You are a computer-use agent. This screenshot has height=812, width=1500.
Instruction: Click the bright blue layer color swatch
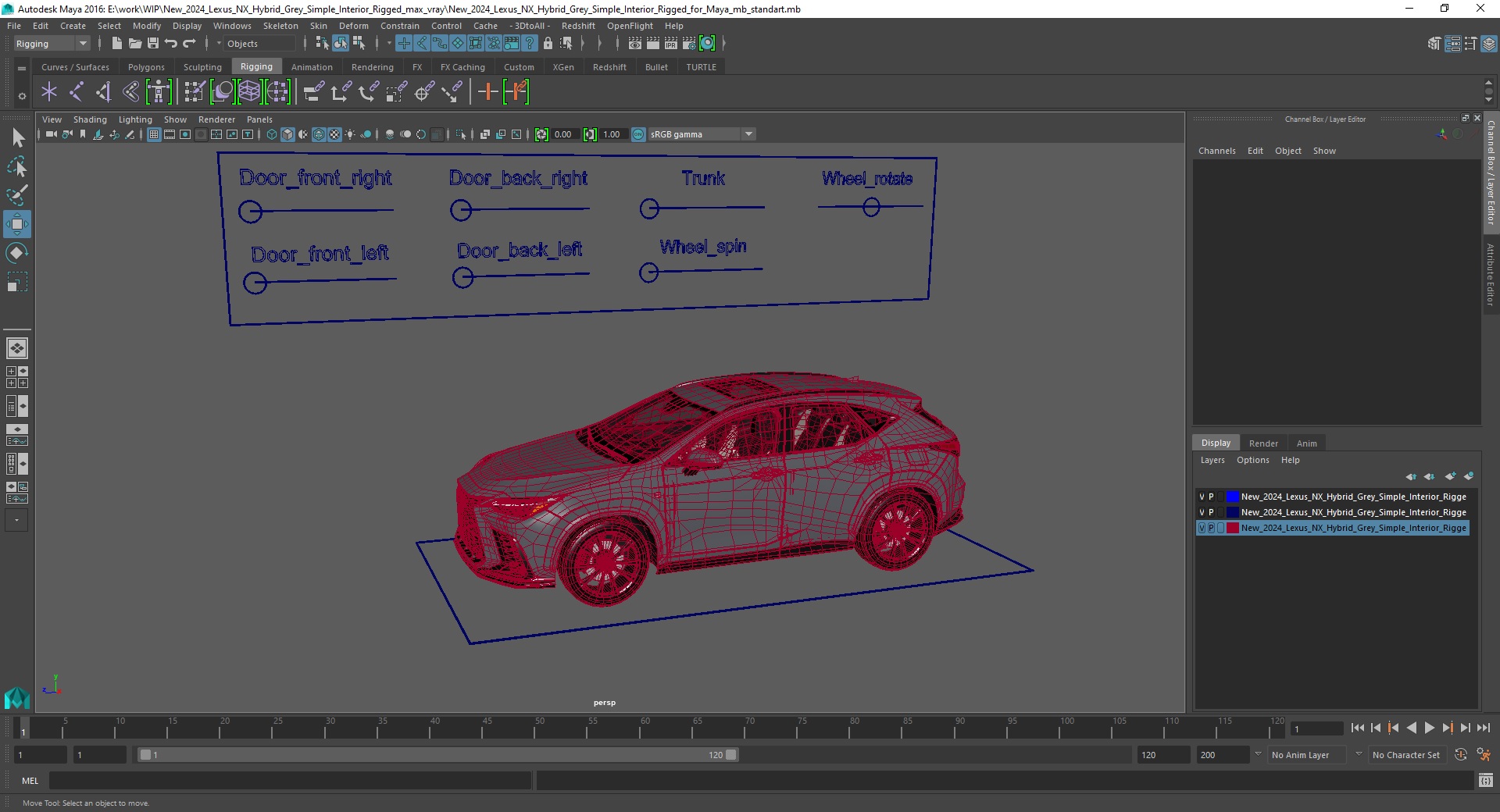click(1232, 497)
